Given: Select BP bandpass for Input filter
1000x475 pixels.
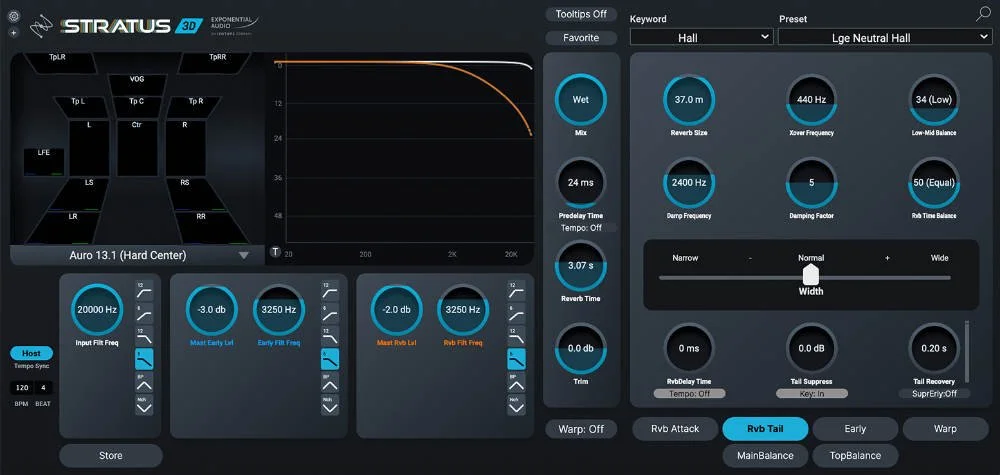Looking at the screenshot, I should 144,382.
